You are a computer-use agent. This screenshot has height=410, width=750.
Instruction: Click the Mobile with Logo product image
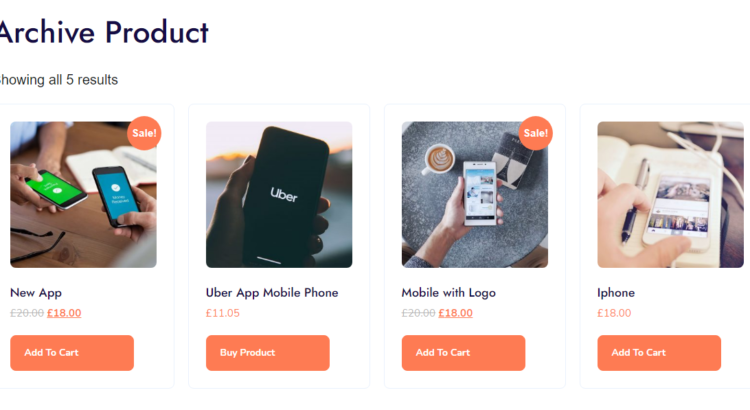click(x=474, y=195)
